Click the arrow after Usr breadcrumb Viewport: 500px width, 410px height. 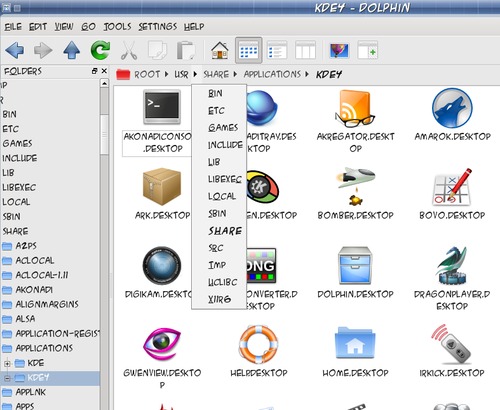pos(195,74)
